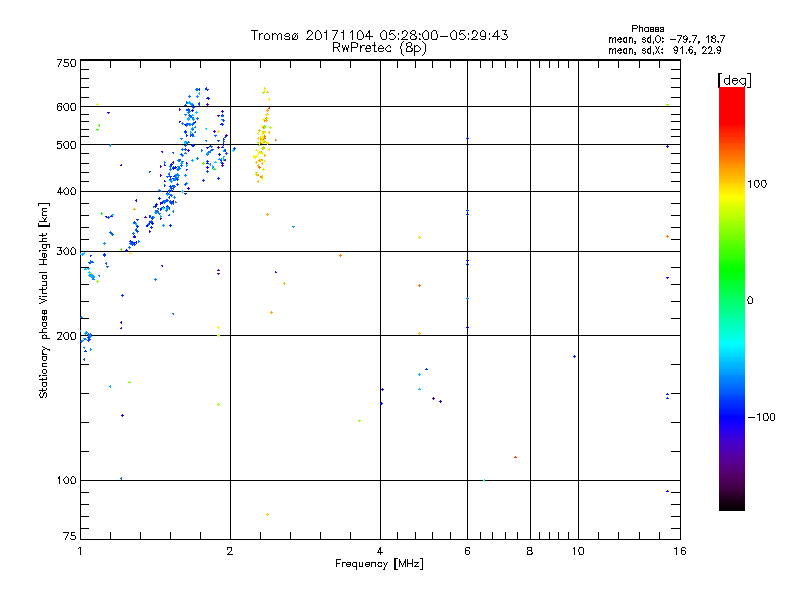
Task: Click the y-axis tick label "300"
Action: (x=66, y=251)
